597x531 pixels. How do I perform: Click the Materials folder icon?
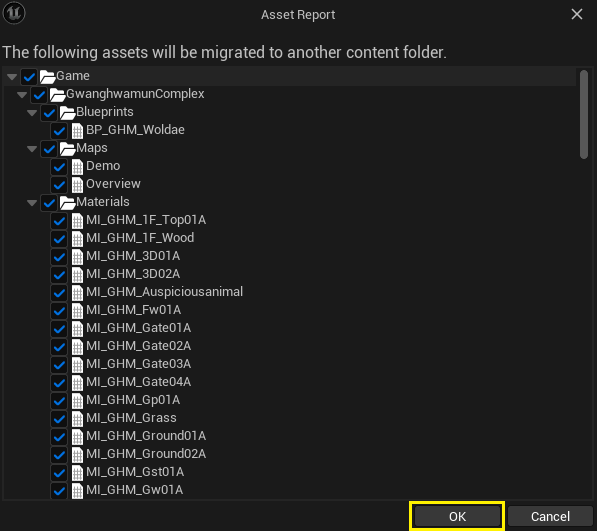tap(67, 203)
